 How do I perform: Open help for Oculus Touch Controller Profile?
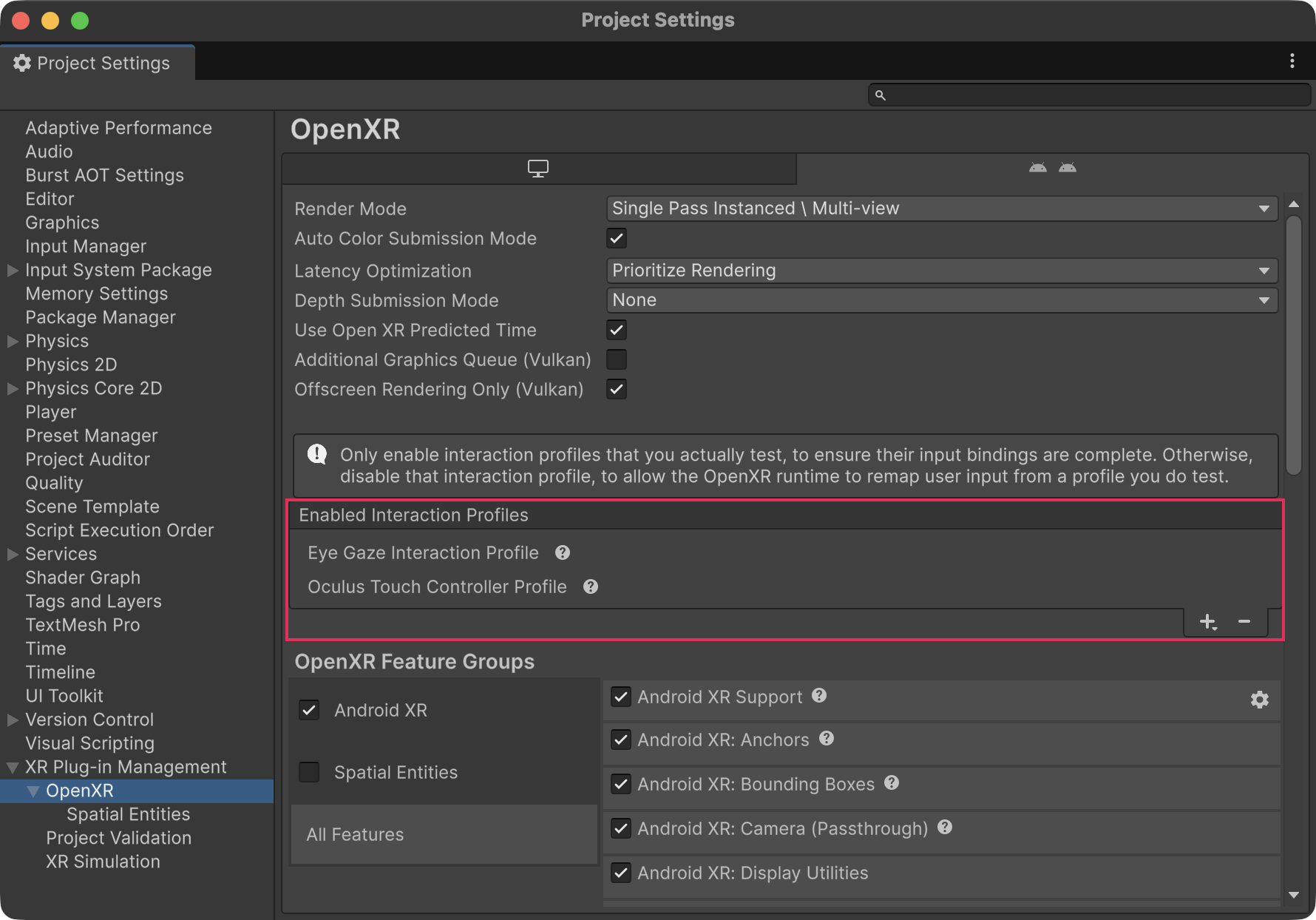[x=591, y=586]
